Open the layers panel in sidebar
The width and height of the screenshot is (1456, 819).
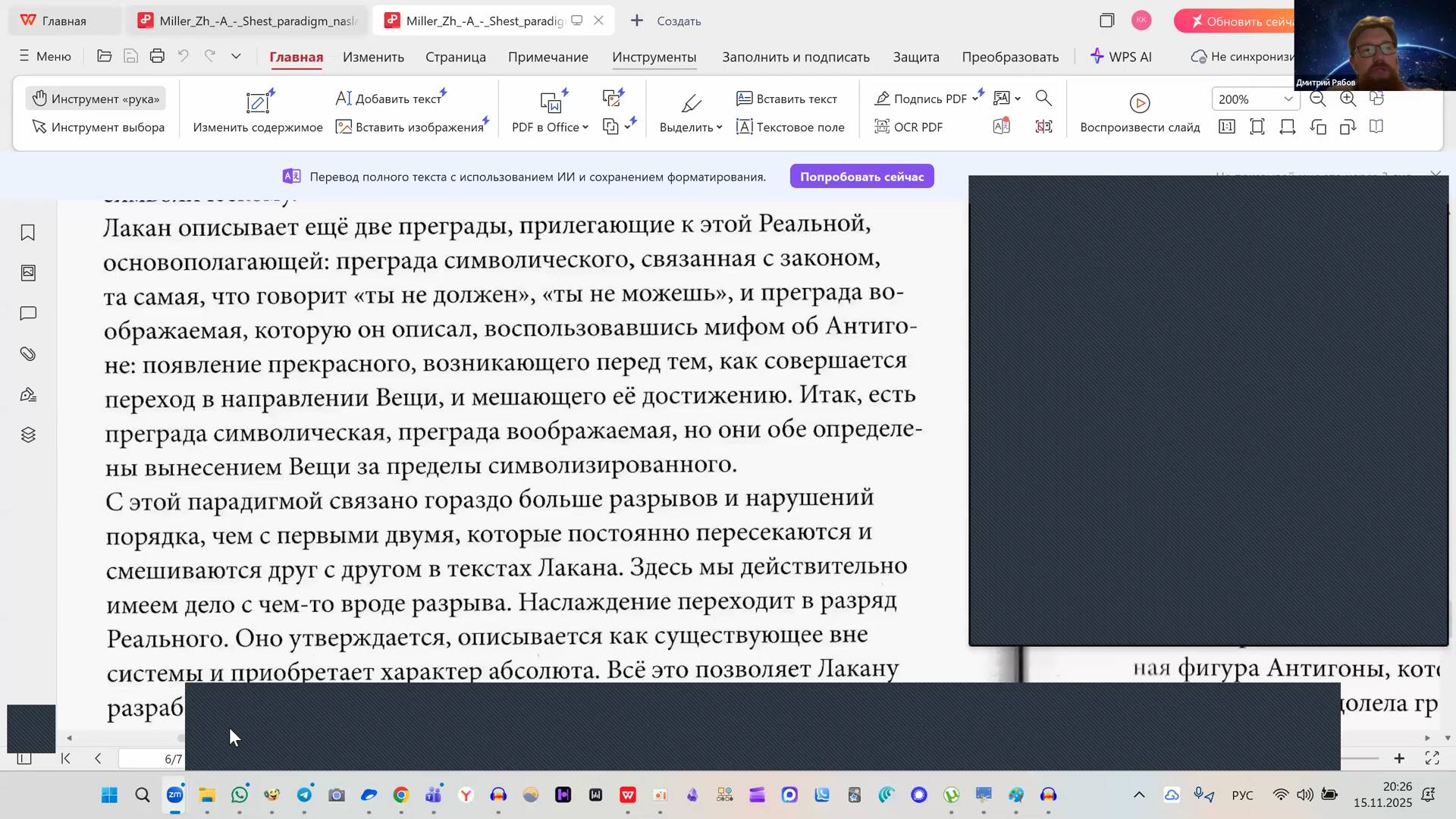coord(28,435)
